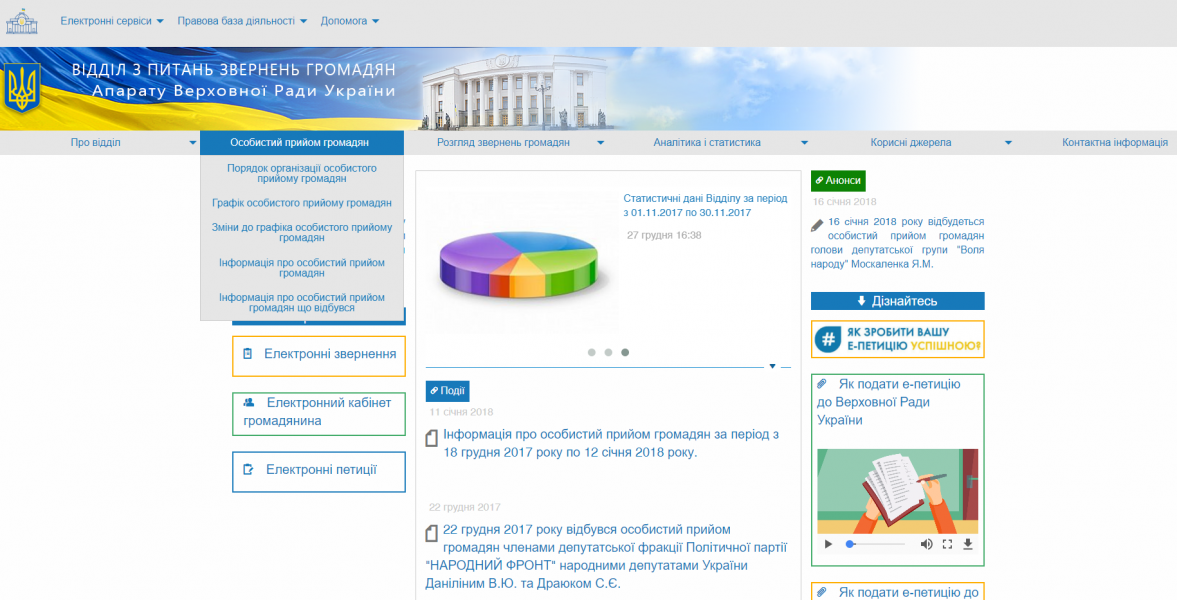This screenshot has width=1177, height=600.
Task: Click the Verkhovna Rada building logo icon
Action: [x=21, y=21]
